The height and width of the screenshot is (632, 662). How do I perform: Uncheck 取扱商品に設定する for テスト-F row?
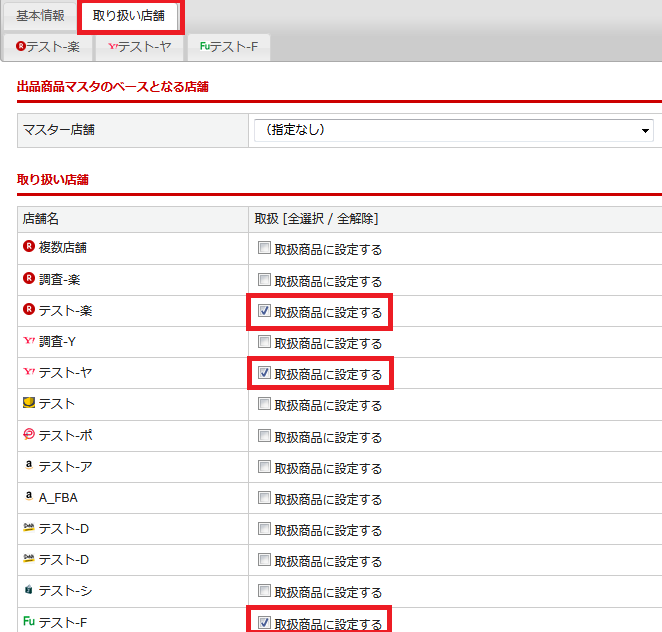point(264,622)
